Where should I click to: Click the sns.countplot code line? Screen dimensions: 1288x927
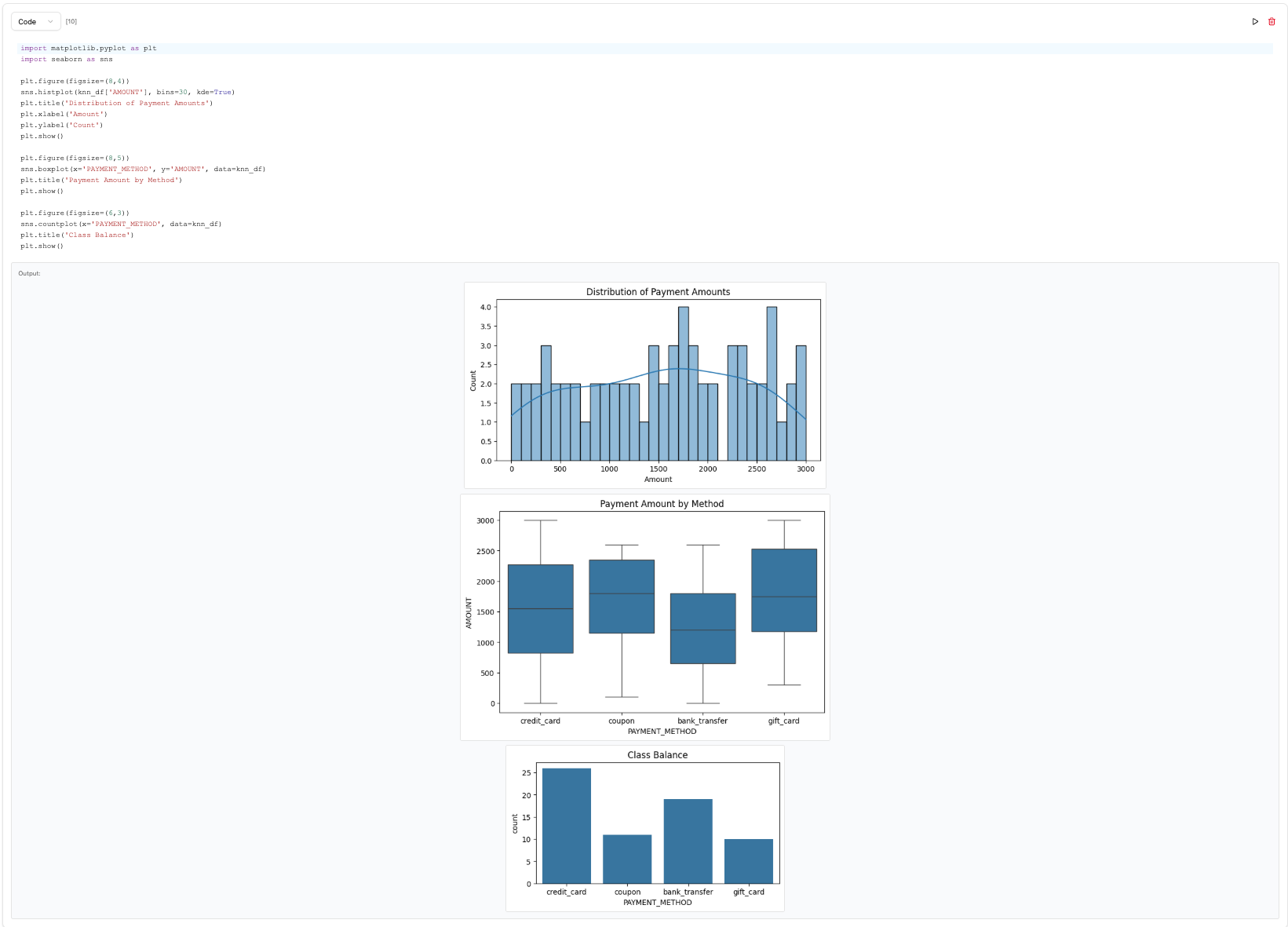tap(121, 224)
